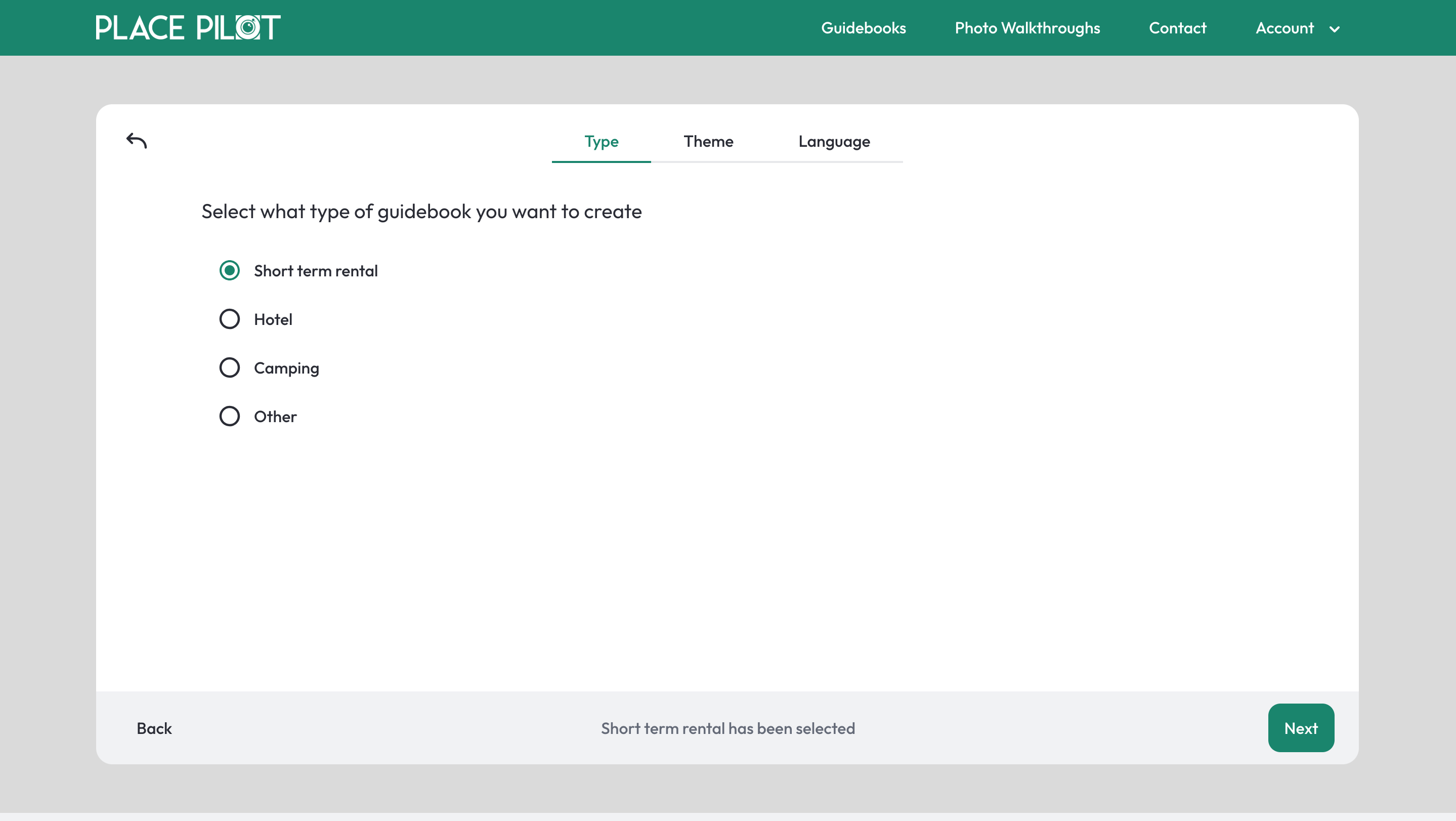
Task: Select the Type tab
Action: (x=601, y=141)
